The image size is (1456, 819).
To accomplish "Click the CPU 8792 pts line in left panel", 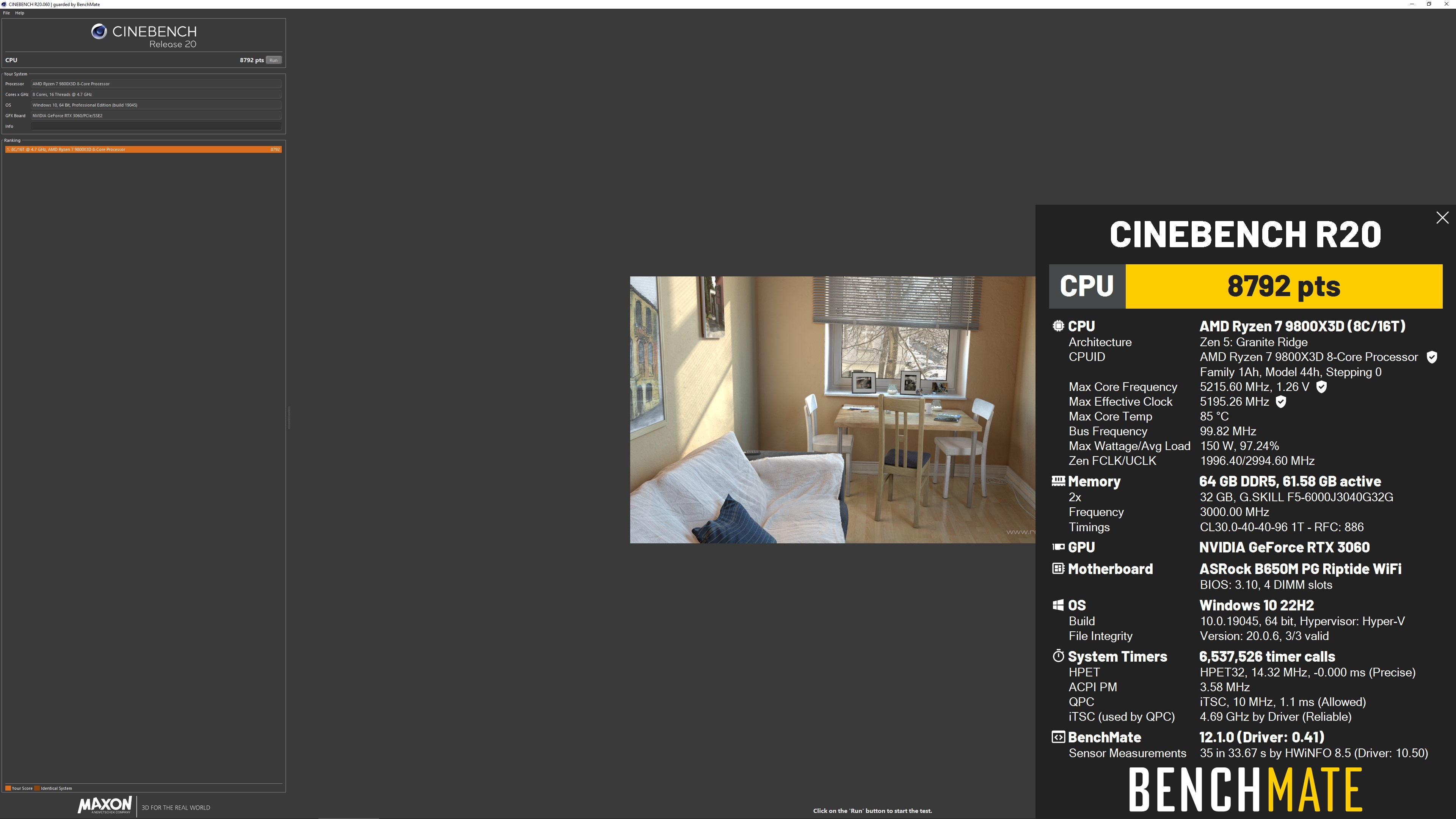I will (143, 60).
